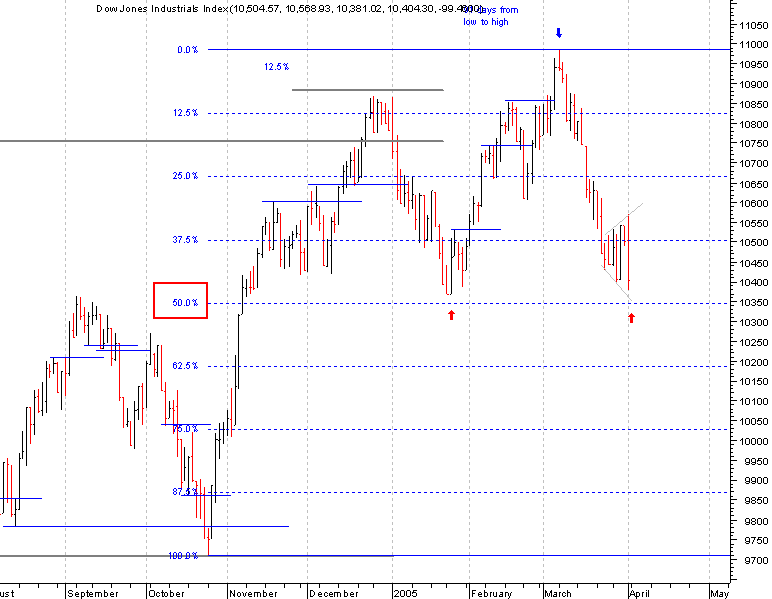Click the December label on the time axis
The image size is (772, 599).
click(334, 594)
